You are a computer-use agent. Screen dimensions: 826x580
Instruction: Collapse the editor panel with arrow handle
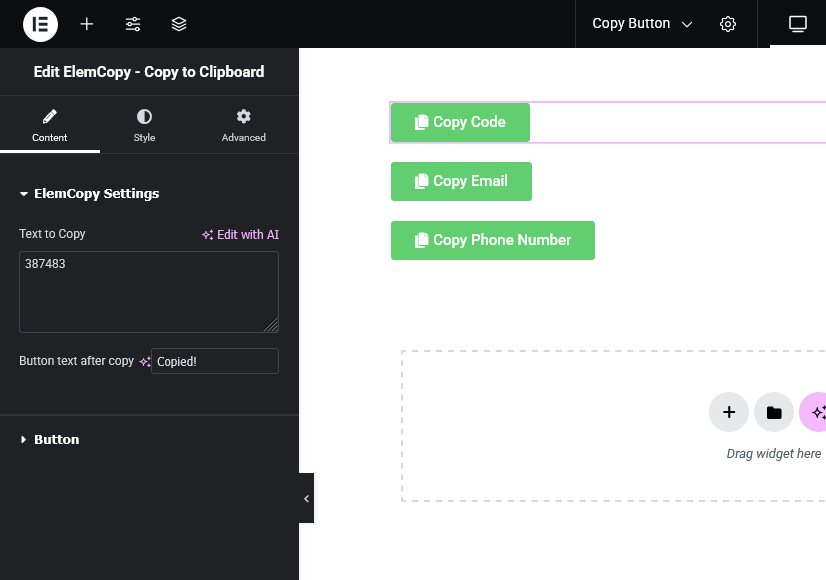[307, 498]
